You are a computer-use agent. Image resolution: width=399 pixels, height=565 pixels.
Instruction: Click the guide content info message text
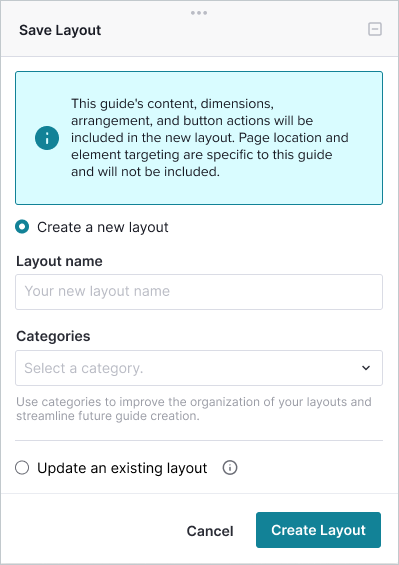[x=210, y=138]
